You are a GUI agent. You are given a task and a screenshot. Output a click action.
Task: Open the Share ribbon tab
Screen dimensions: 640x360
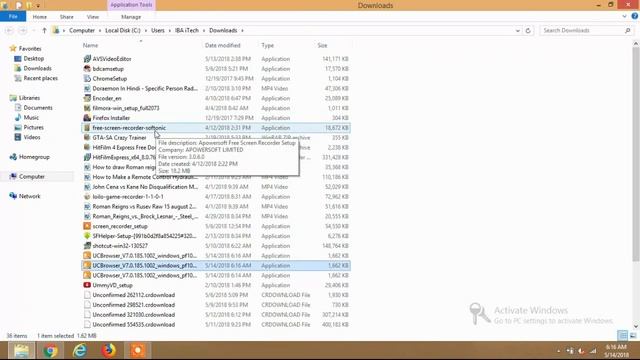(x=67, y=17)
